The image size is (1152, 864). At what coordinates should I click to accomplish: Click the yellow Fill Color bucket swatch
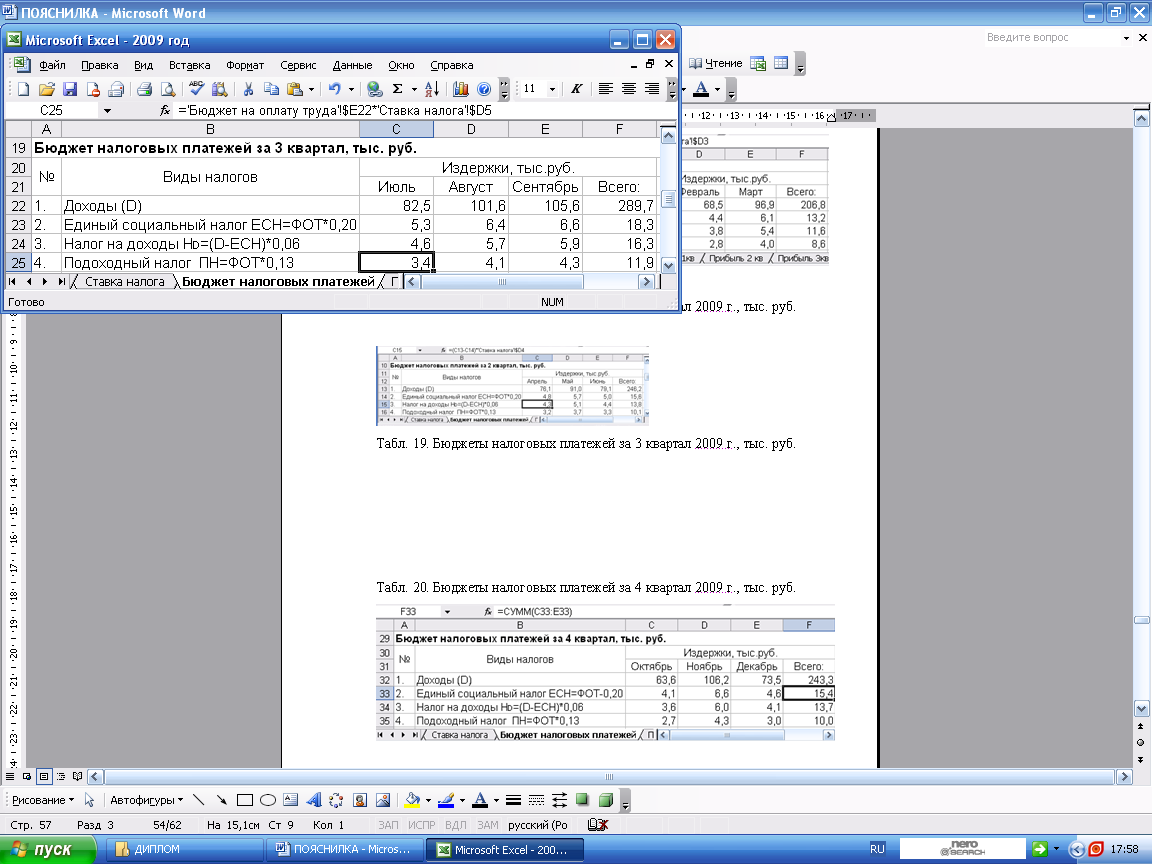pos(411,800)
